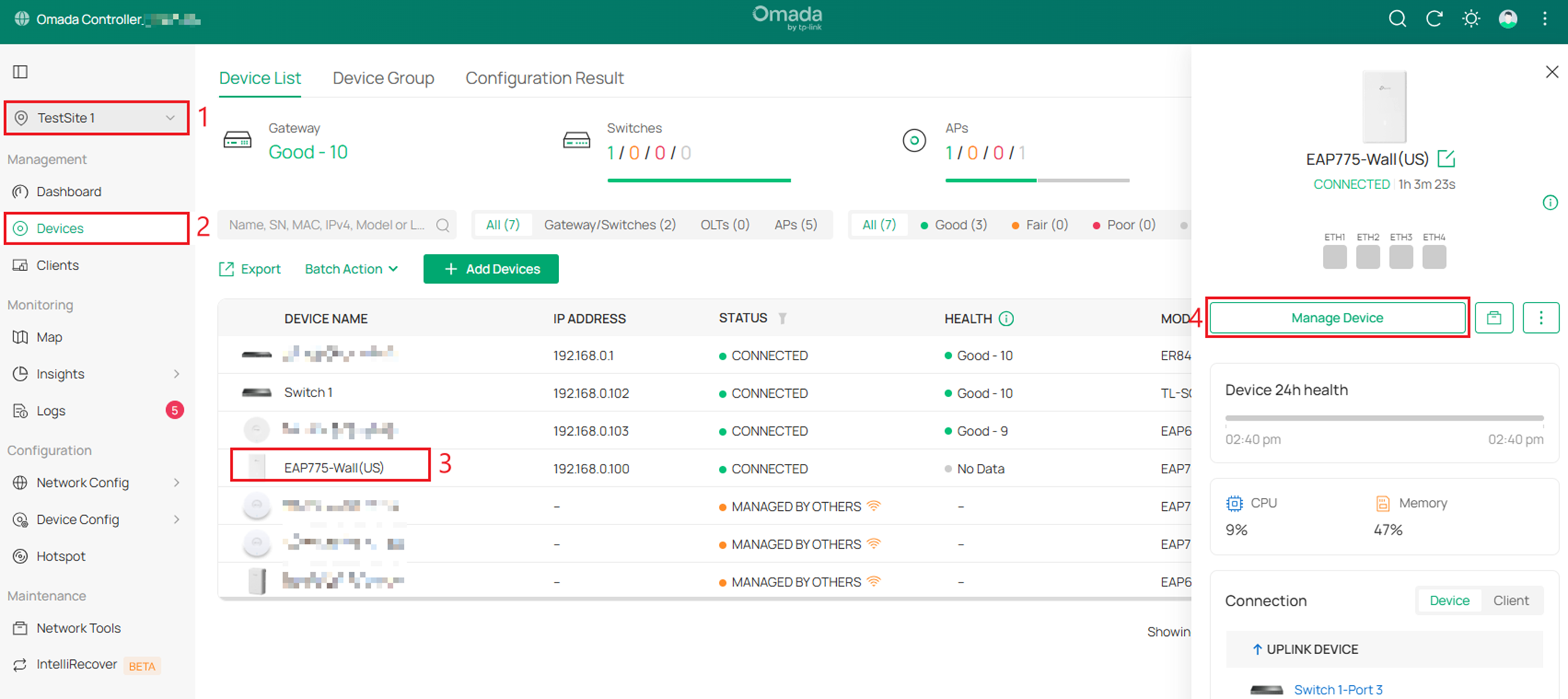This screenshot has width=1568, height=699.
Task: Open the TestSite 1 site dropdown
Action: point(96,118)
